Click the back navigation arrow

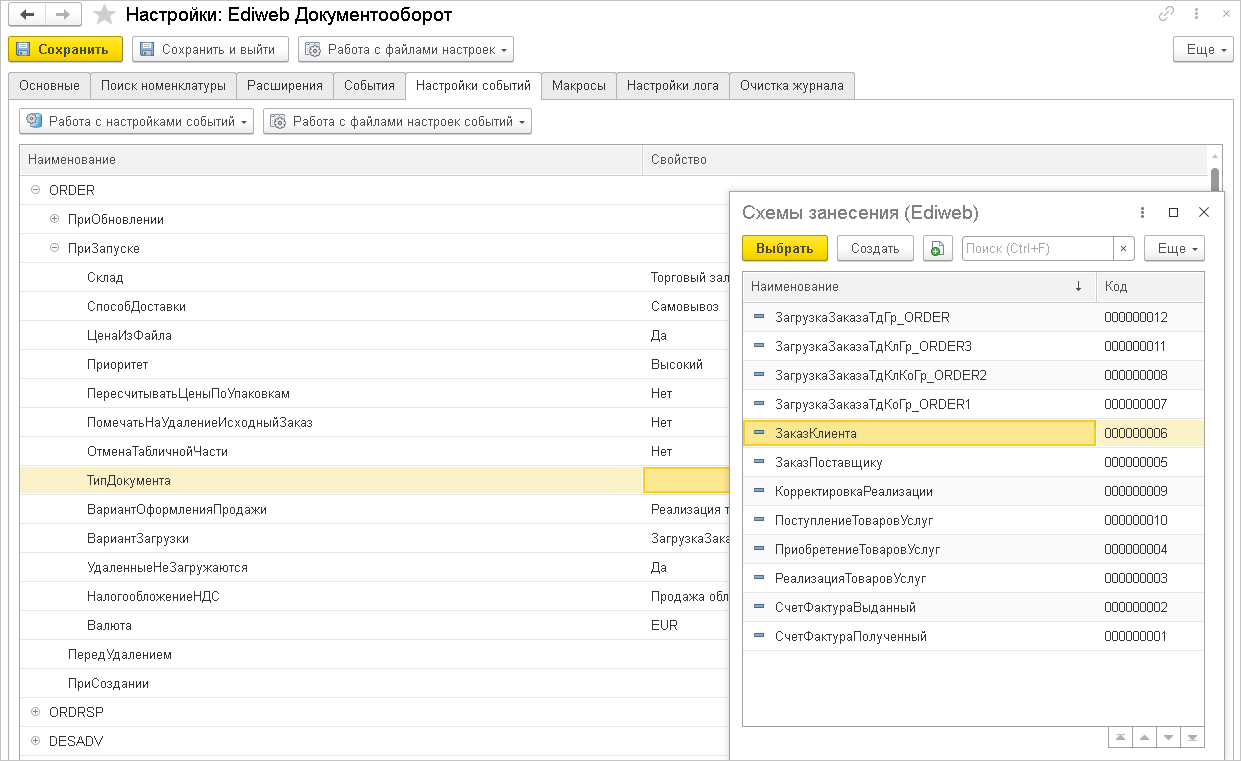(x=27, y=15)
